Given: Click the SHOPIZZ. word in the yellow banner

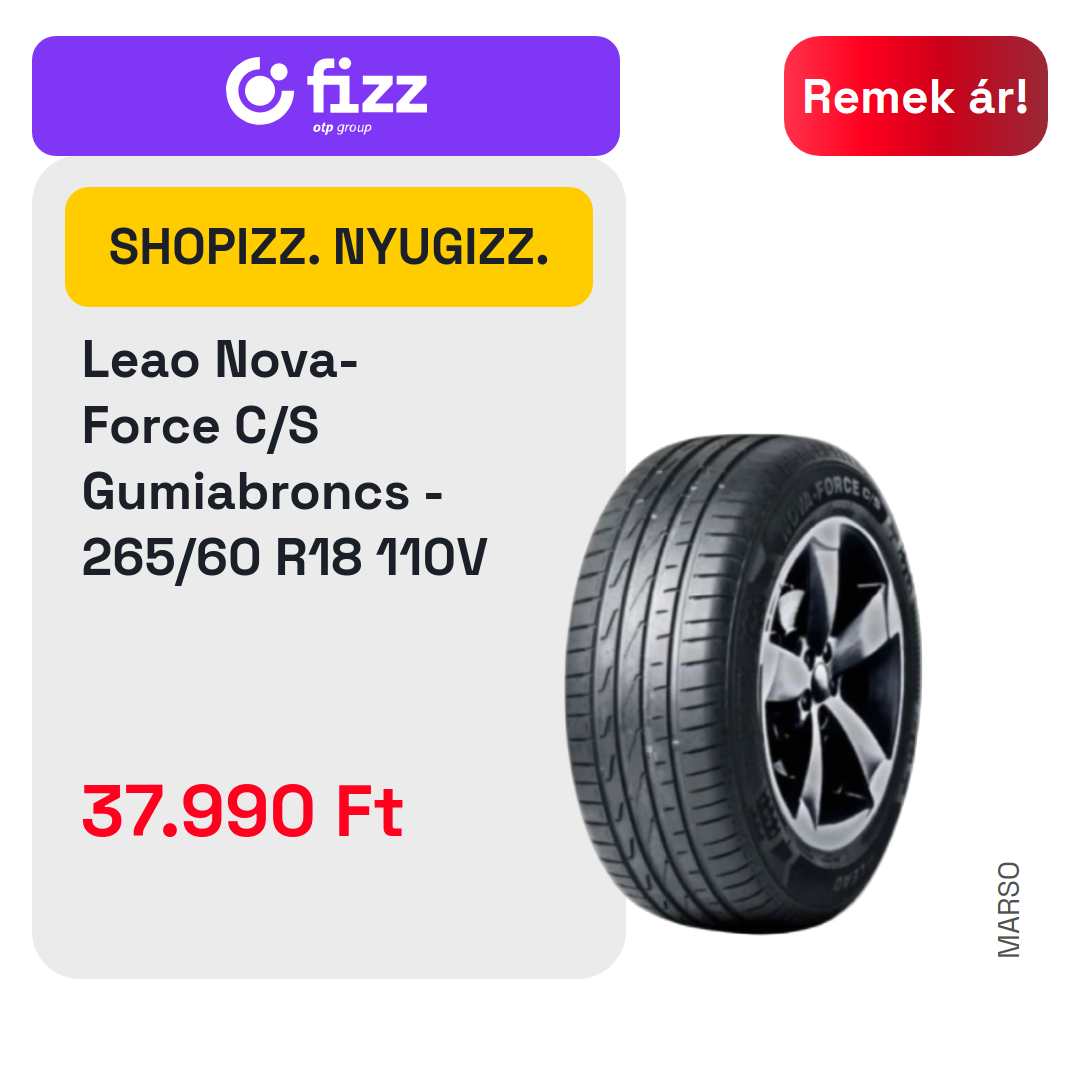Looking at the screenshot, I should (x=215, y=247).
